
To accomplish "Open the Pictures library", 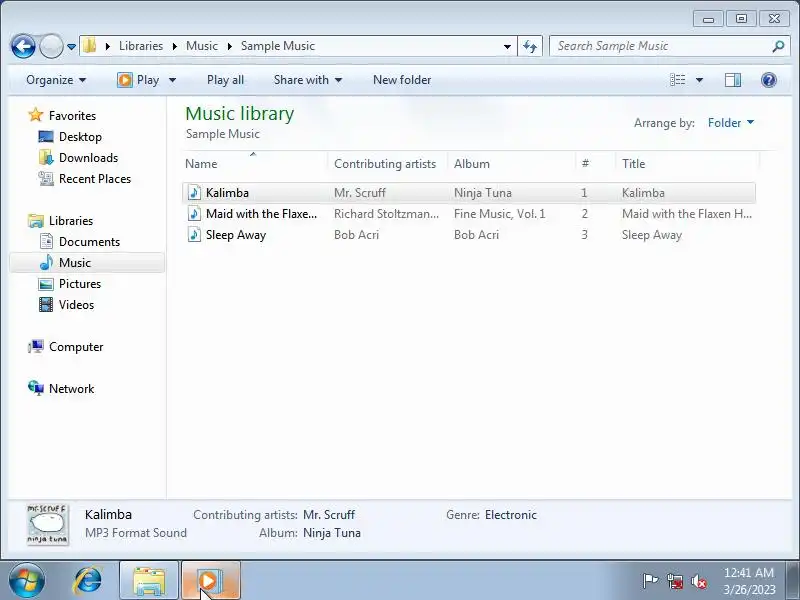I will pos(80,284).
